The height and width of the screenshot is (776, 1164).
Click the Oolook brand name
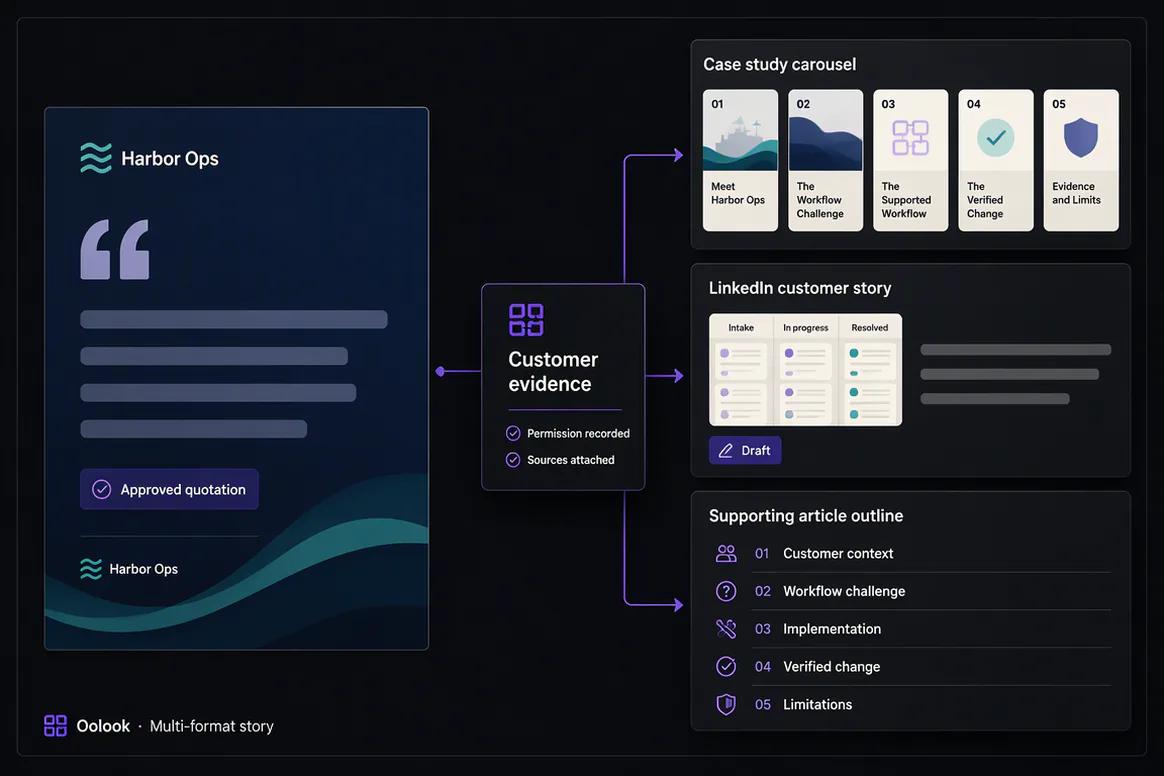(103, 726)
